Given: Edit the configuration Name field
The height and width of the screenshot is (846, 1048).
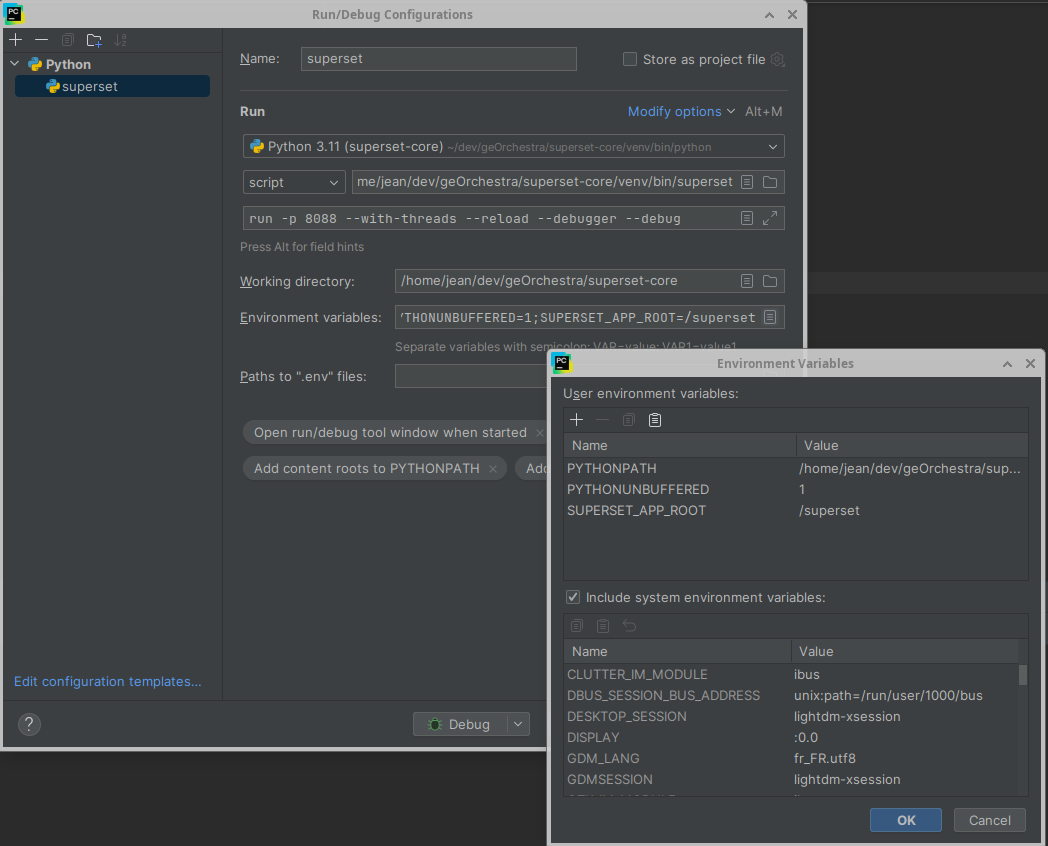Looking at the screenshot, I should coord(438,59).
